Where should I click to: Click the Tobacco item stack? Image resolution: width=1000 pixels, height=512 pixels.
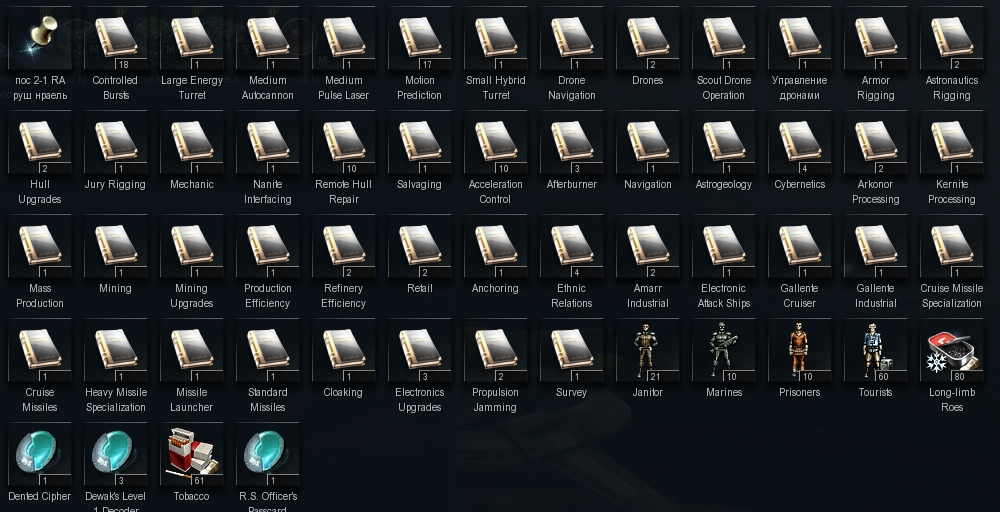click(191, 453)
